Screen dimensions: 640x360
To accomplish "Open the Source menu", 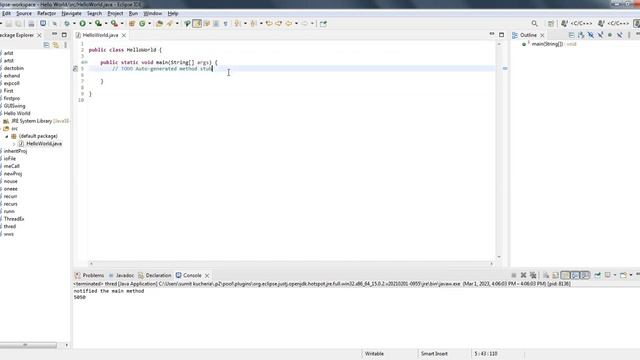I will click(x=24, y=13).
